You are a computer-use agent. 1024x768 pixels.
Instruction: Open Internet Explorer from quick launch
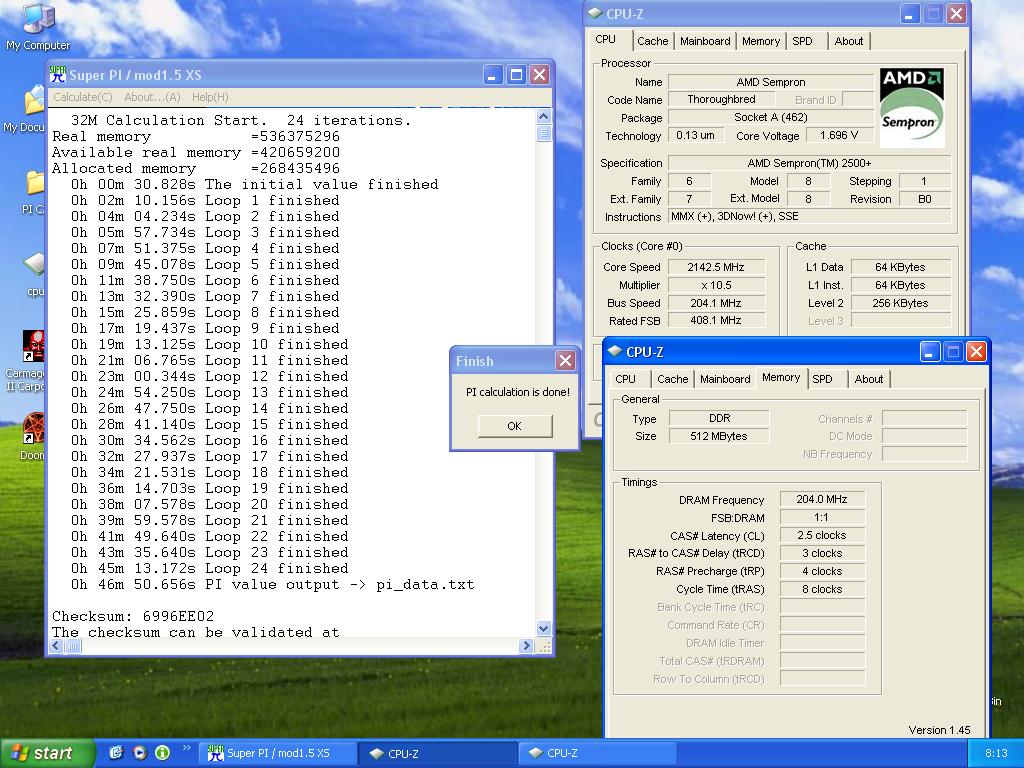[x=116, y=752]
